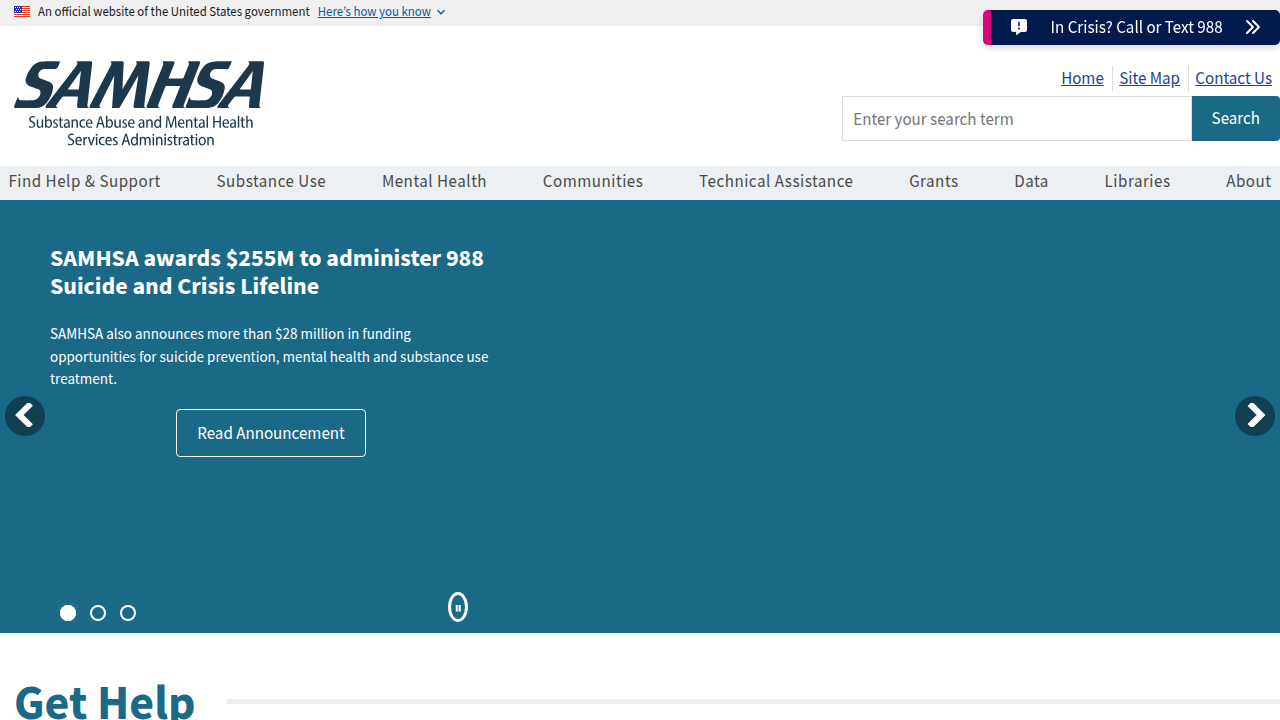Click the SAMHSA awards $255M headline
Screen dimensions: 1280x720
[x=267, y=272]
